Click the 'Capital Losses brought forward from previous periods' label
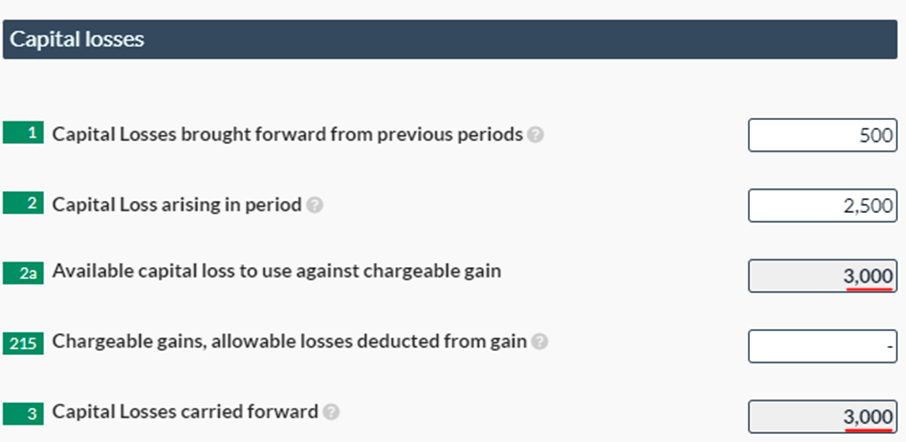906x442 pixels. coord(287,135)
